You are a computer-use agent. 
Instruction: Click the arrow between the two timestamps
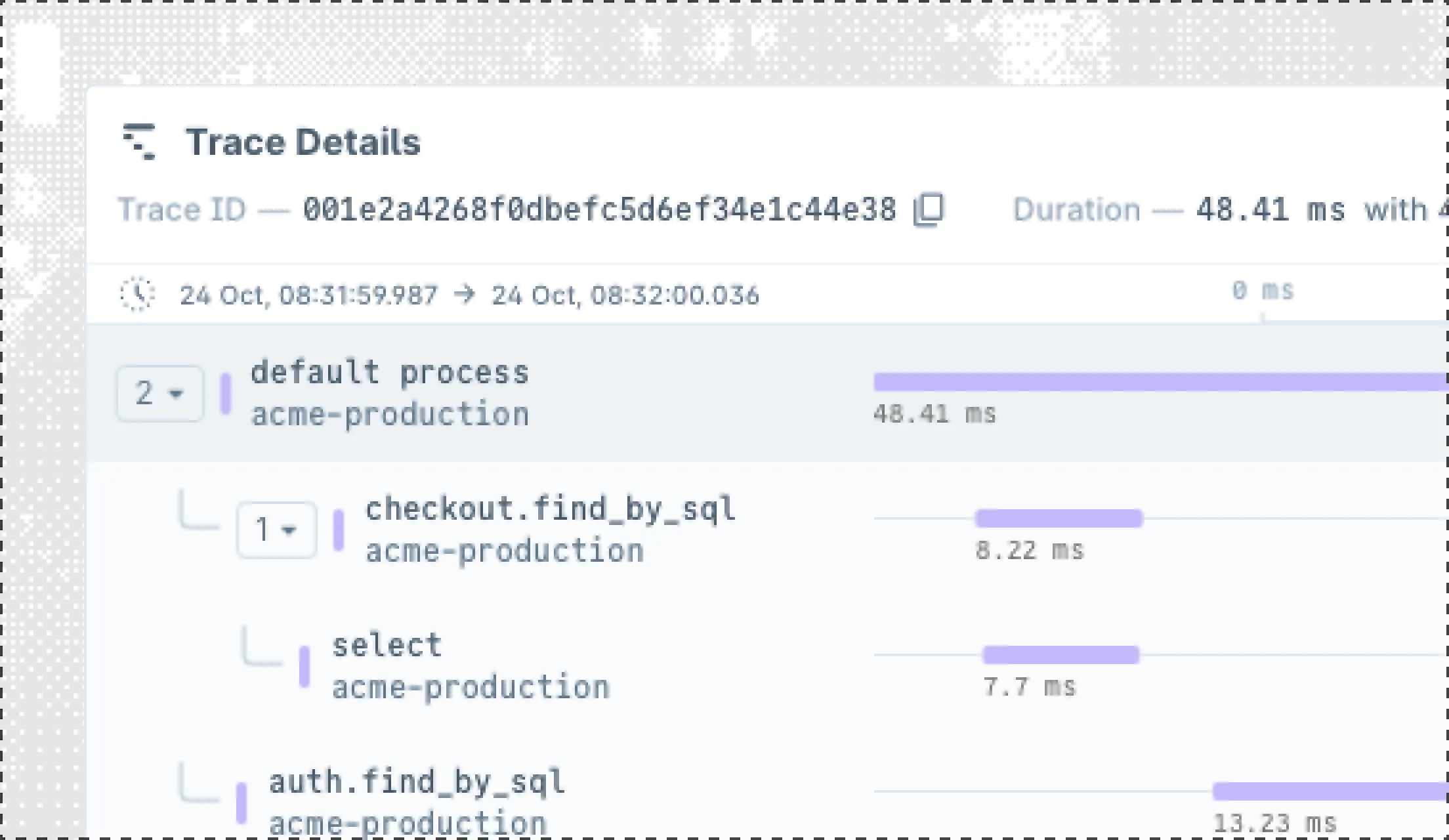pos(465,295)
